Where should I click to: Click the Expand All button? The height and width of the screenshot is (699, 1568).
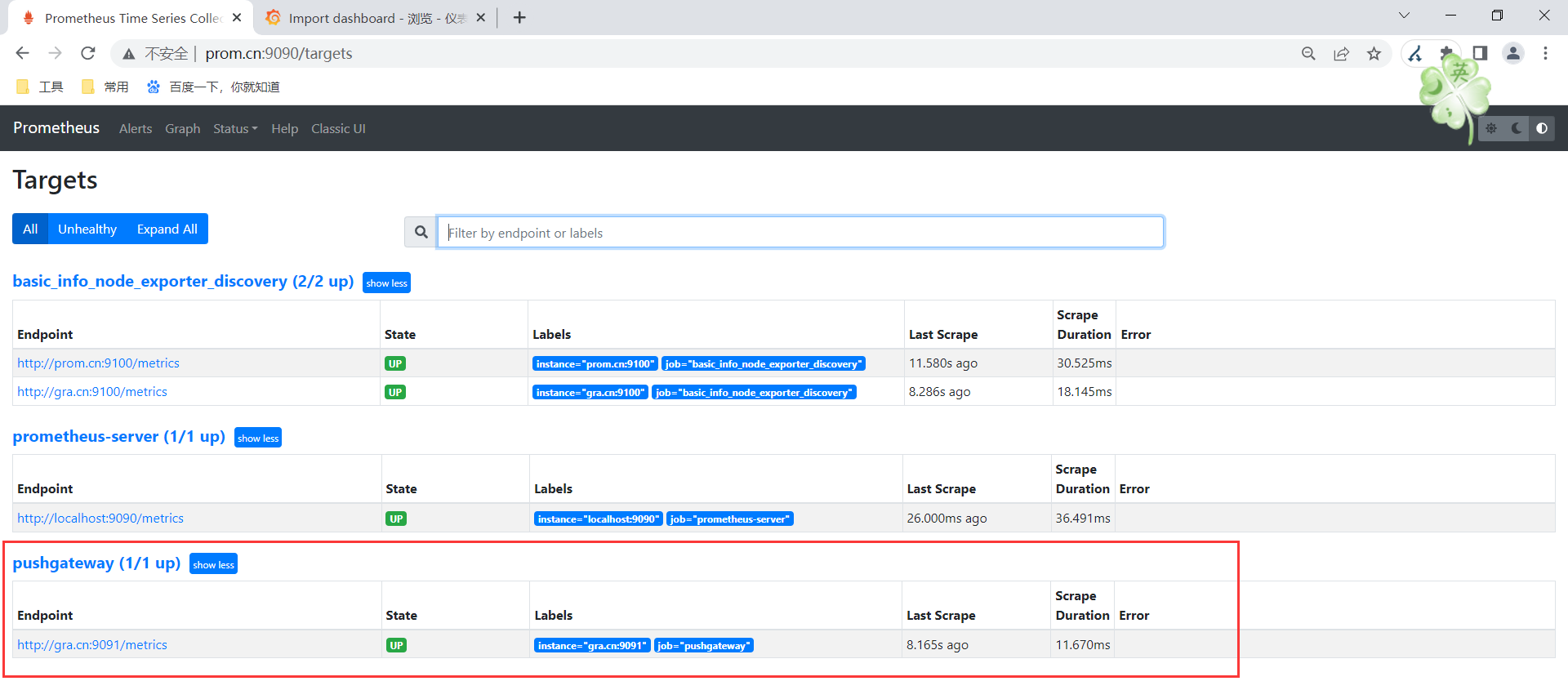tap(167, 229)
